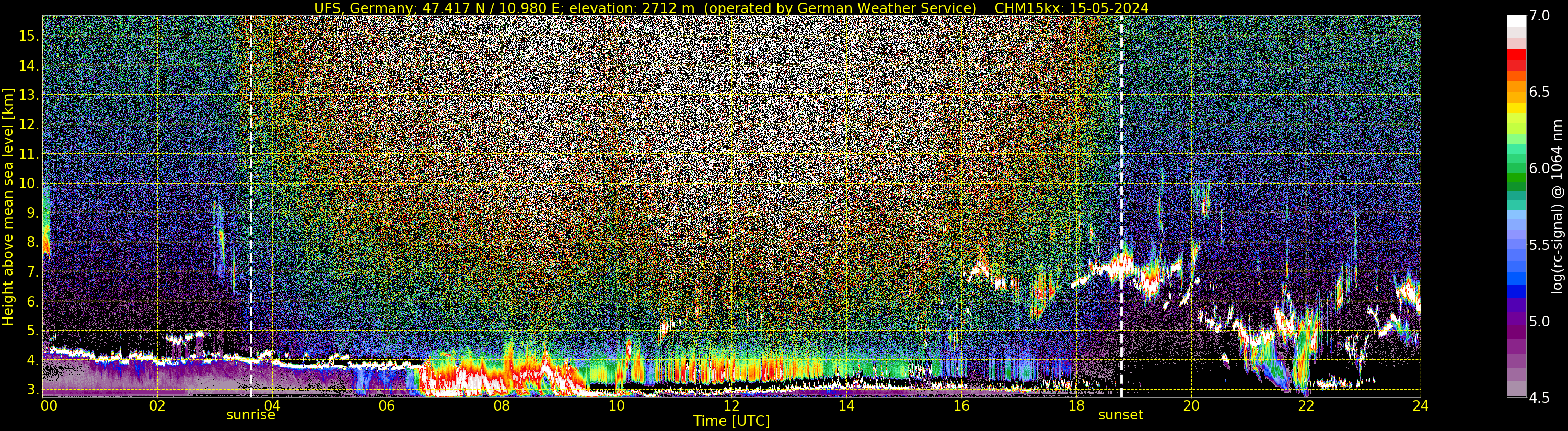Click the 'sunrise' label below the axis
This screenshot has height=431, width=1568.
click(x=251, y=415)
